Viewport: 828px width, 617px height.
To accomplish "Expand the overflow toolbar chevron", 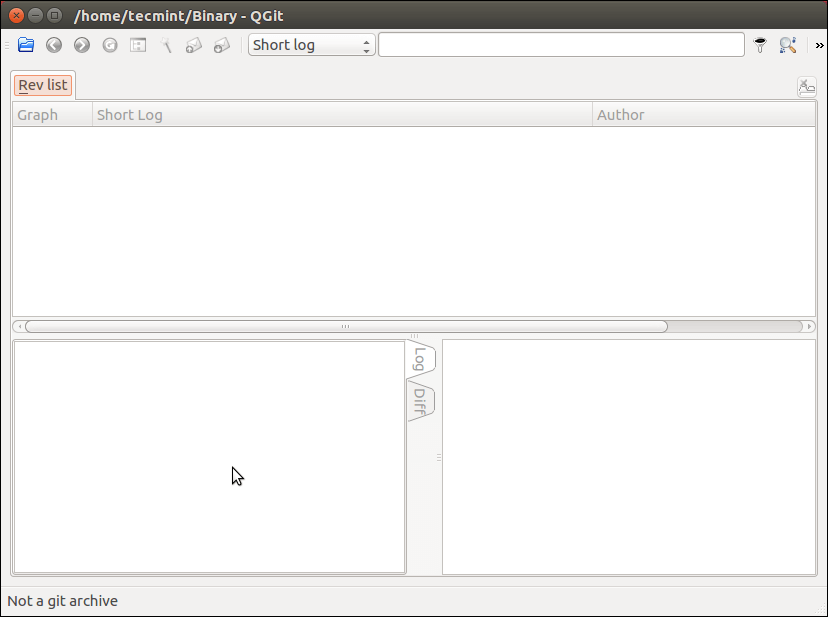I will pos(819,44).
